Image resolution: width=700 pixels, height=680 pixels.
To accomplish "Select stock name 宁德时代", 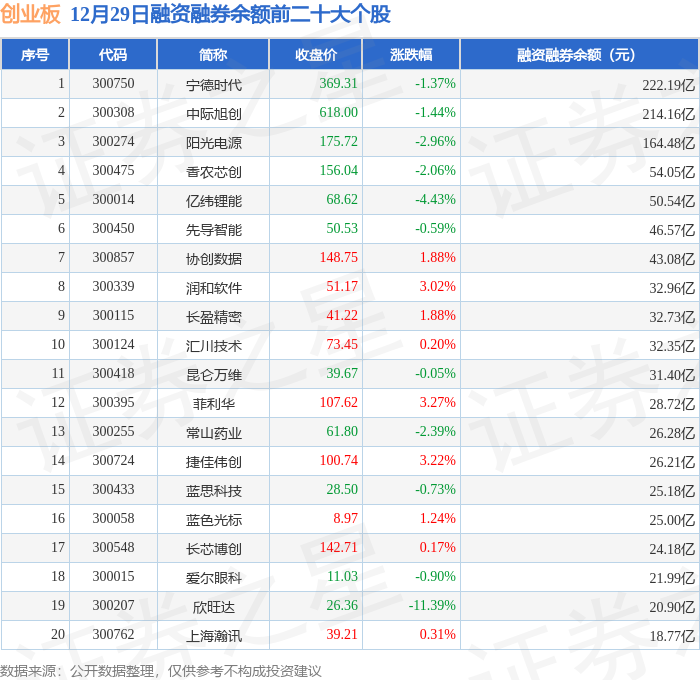I will (214, 85).
